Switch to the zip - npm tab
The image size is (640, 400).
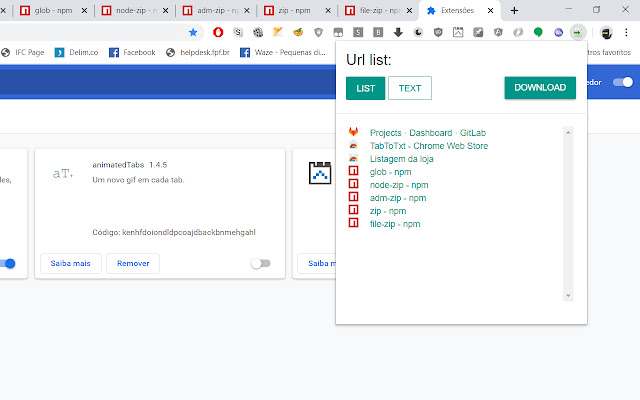(x=297, y=11)
